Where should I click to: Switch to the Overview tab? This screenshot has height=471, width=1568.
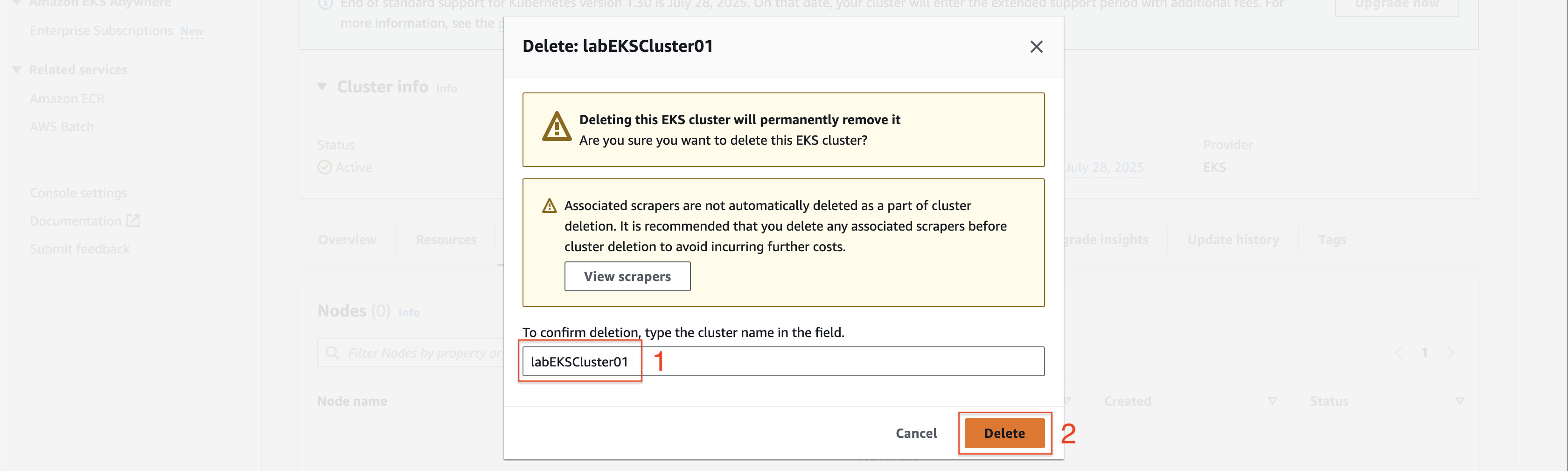point(347,239)
